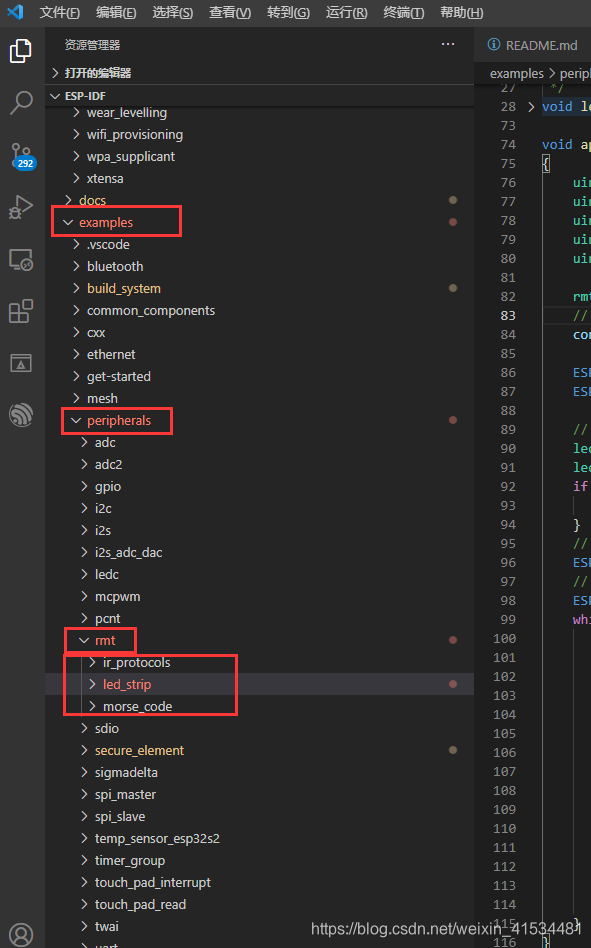591x948 pixels.
Task: Expand the adc folder
Action: point(260,443)
